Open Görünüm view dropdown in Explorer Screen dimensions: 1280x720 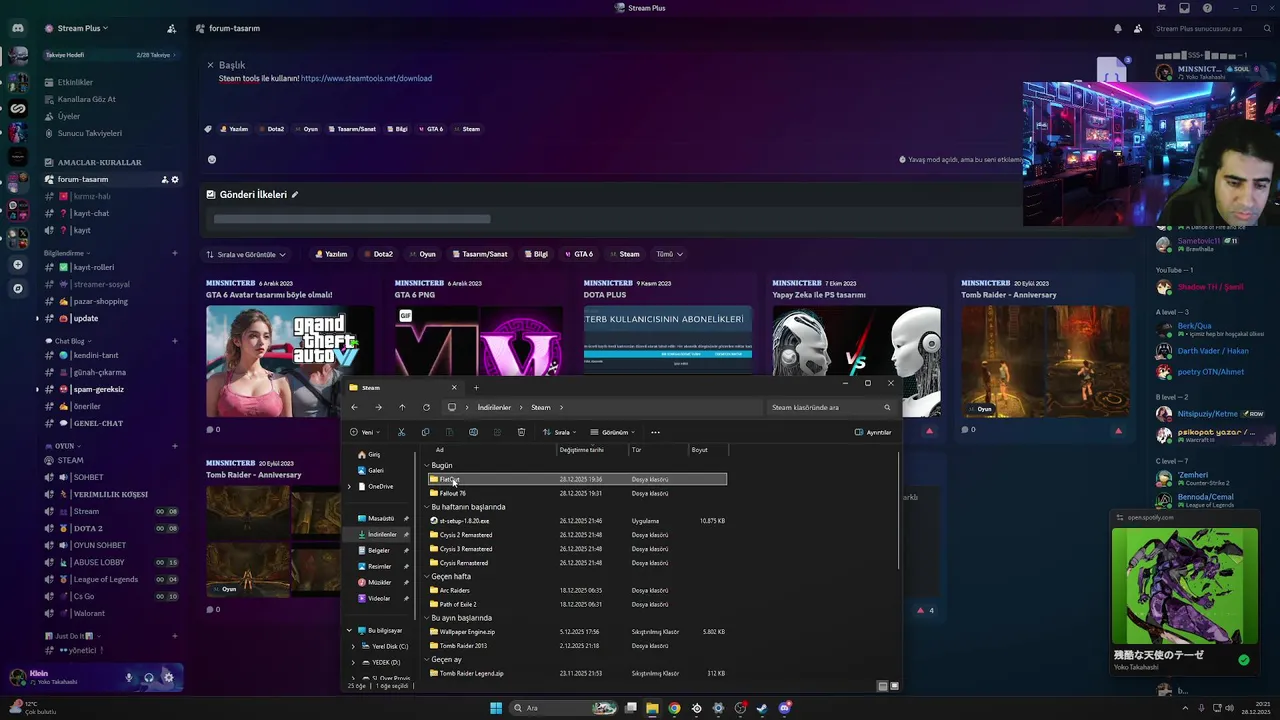tap(612, 432)
